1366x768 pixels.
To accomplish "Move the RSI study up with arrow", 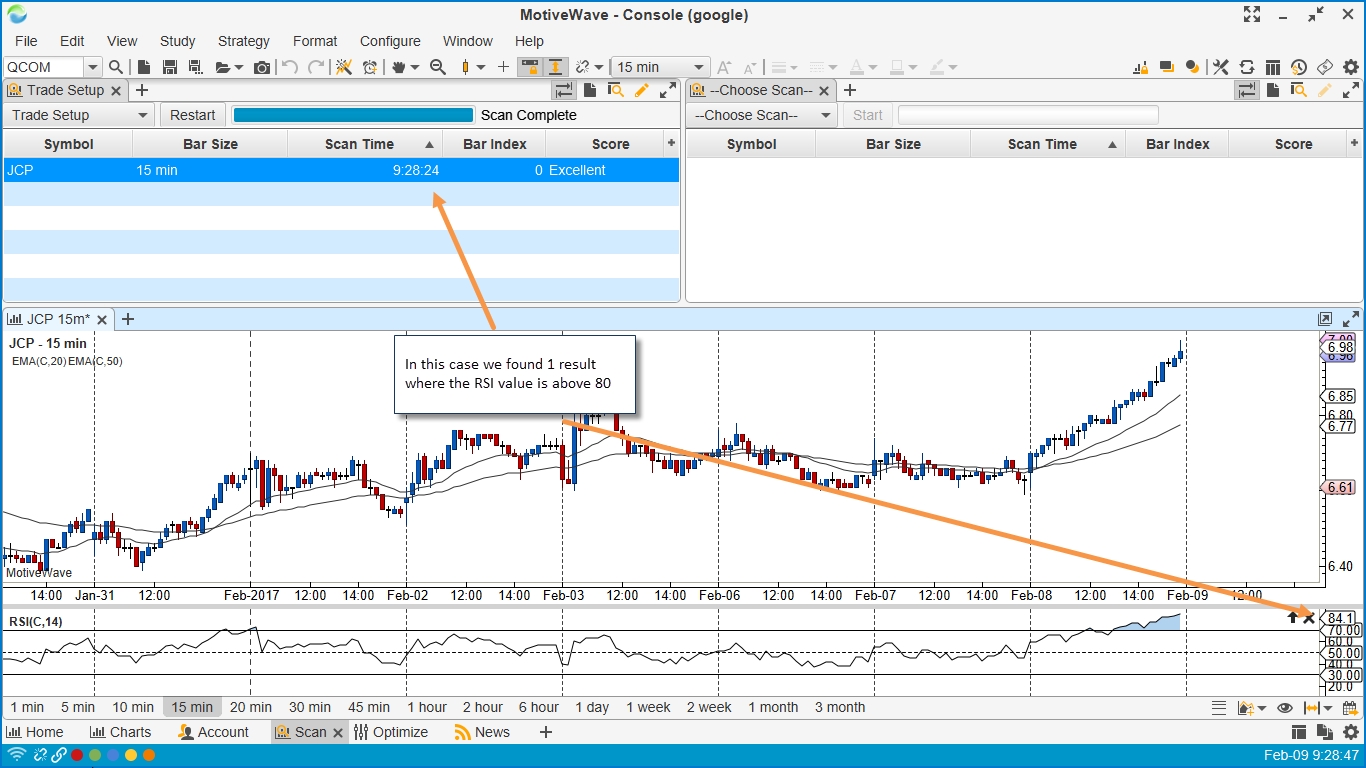I will click(1292, 618).
